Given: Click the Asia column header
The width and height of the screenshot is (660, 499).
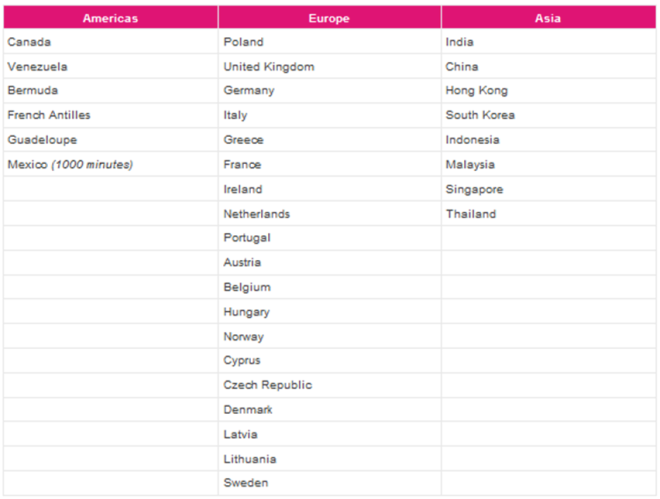Looking at the screenshot, I should 548,18.
